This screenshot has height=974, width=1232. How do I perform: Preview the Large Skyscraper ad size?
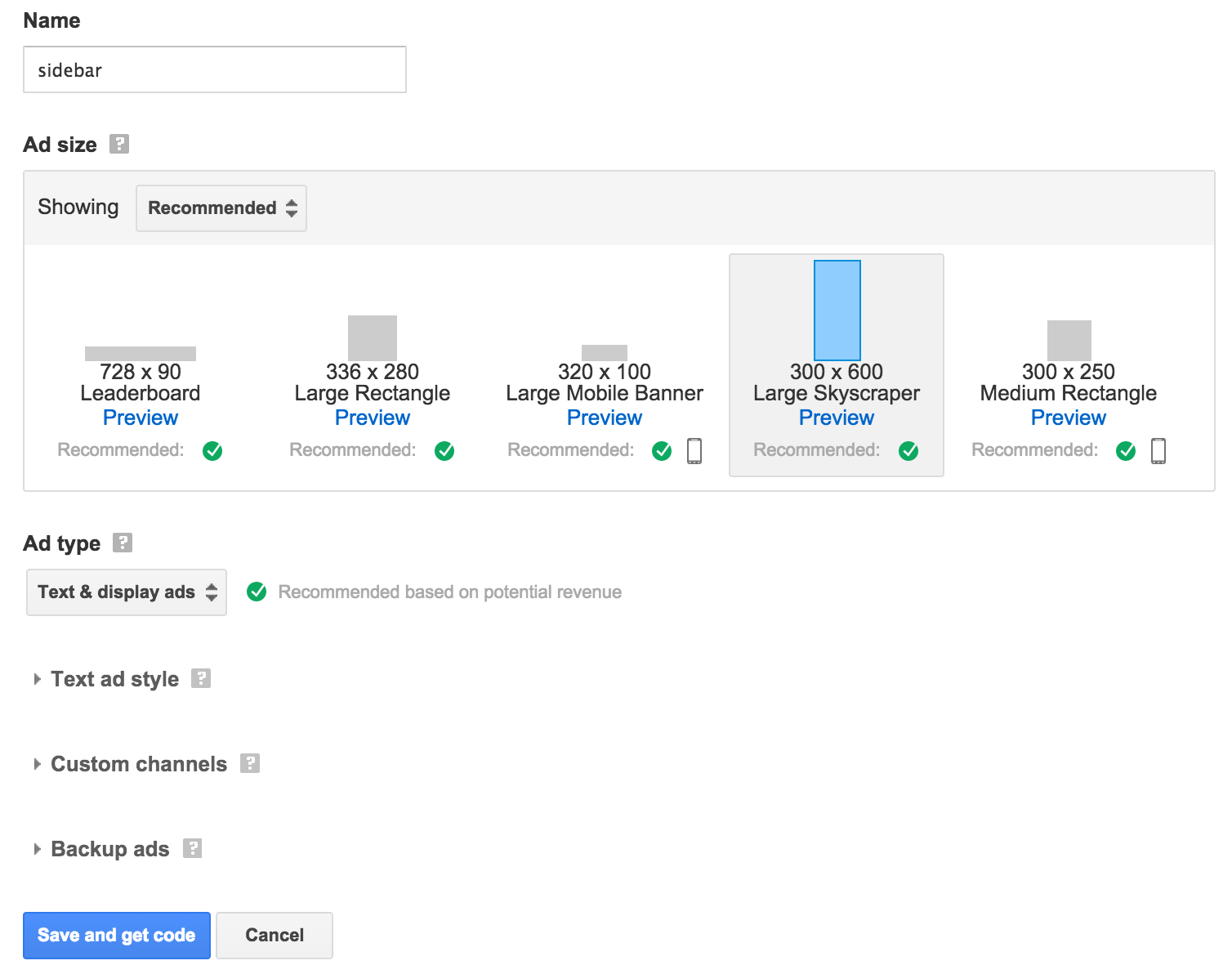[x=837, y=418]
